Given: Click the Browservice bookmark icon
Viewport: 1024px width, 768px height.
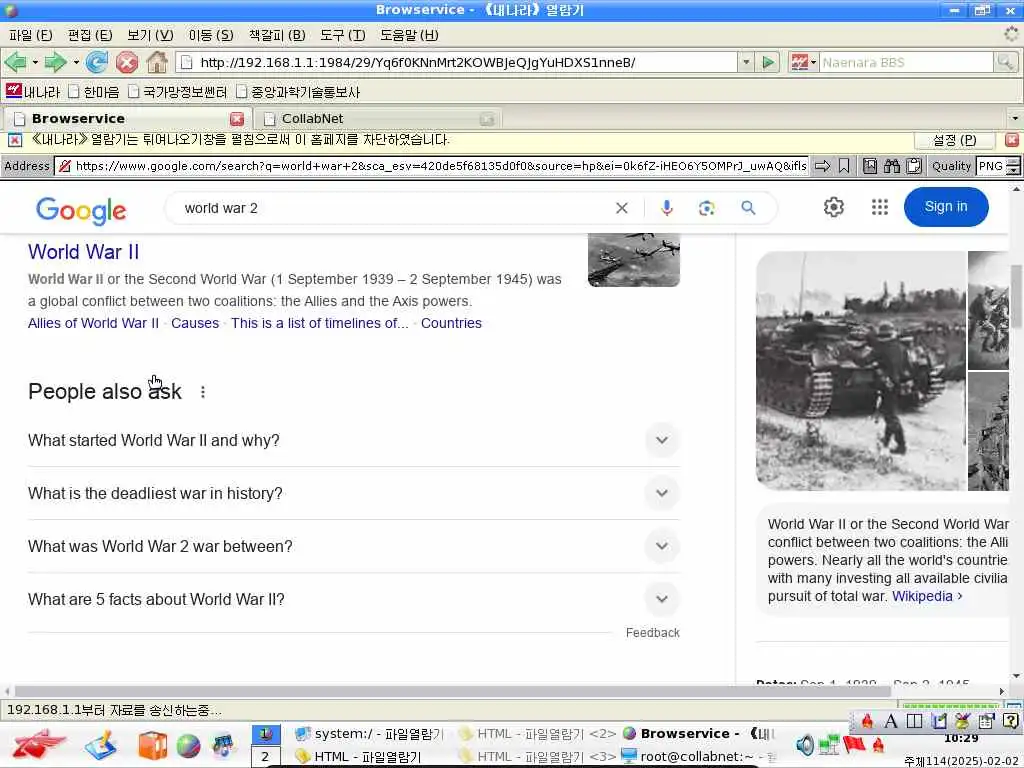Looking at the screenshot, I should pos(844,166).
